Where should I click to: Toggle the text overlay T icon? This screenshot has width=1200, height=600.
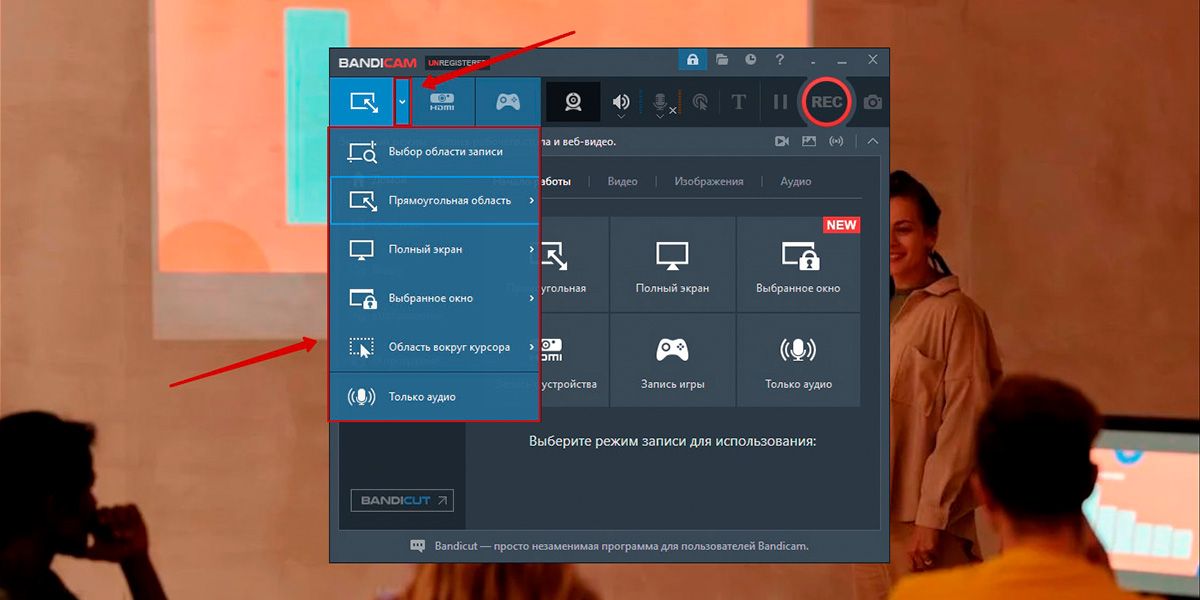(x=739, y=101)
